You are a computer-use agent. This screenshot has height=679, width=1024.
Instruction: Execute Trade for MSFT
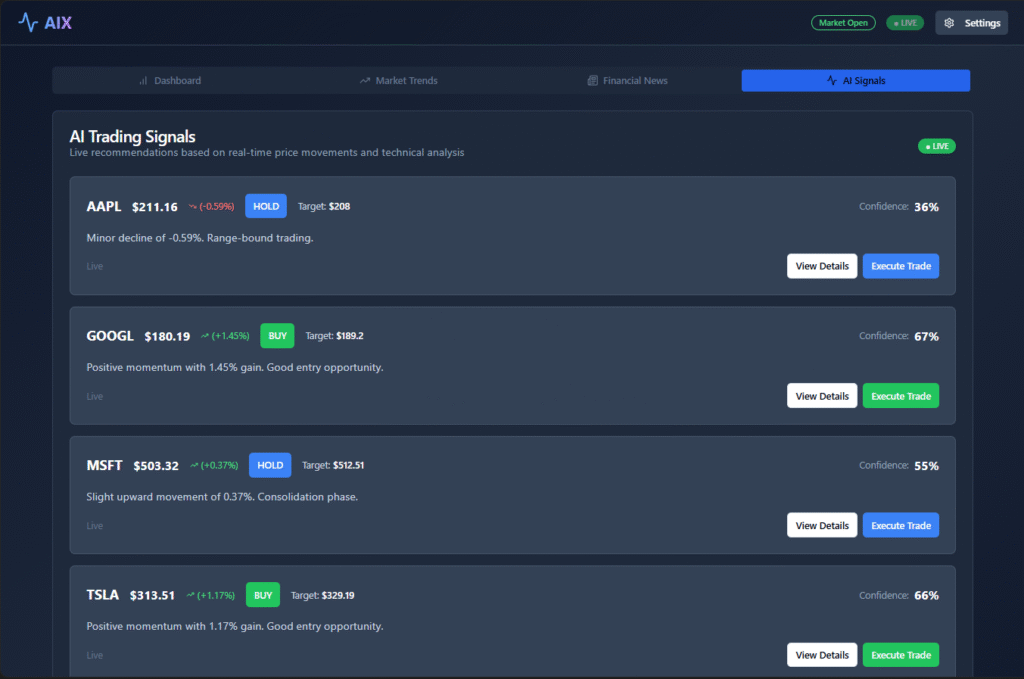point(901,525)
